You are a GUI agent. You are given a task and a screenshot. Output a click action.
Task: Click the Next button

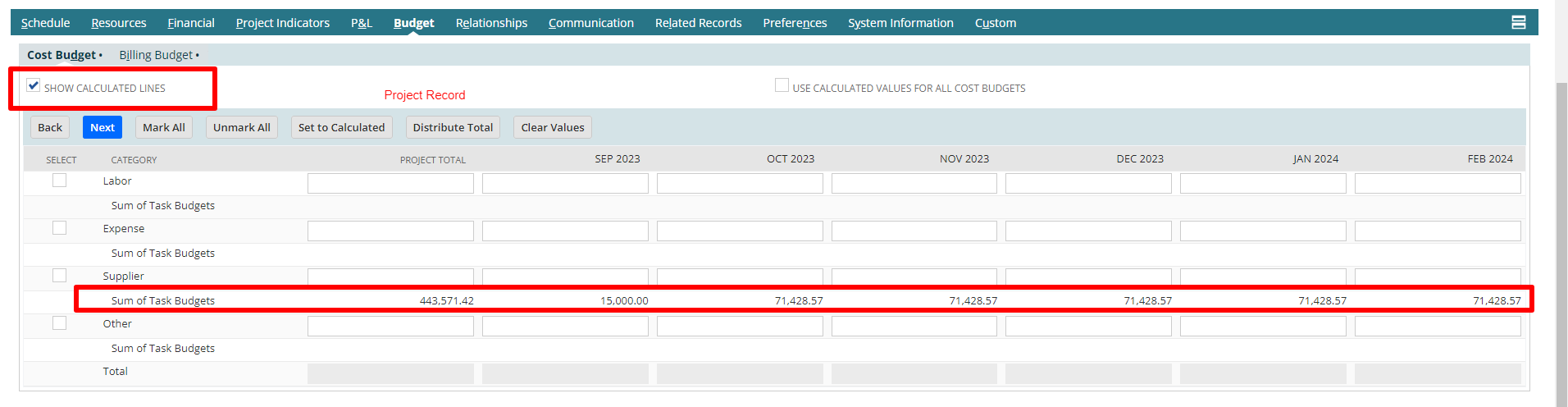[103, 127]
